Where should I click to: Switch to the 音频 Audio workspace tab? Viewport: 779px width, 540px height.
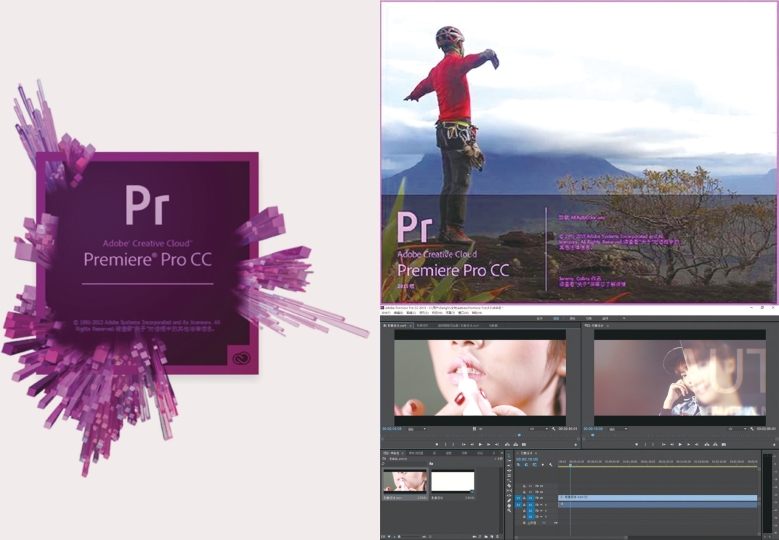(x=605, y=318)
